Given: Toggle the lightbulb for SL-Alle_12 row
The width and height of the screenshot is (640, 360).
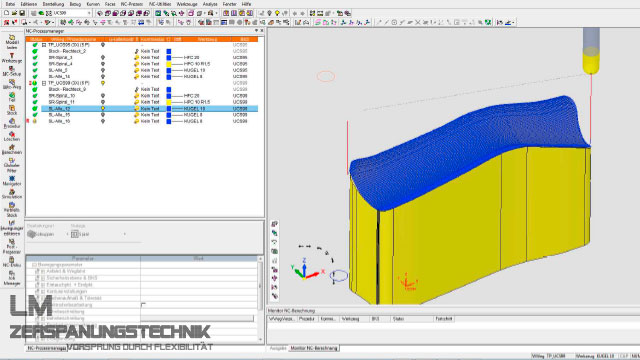Looking at the screenshot, I should click(103, 109).
